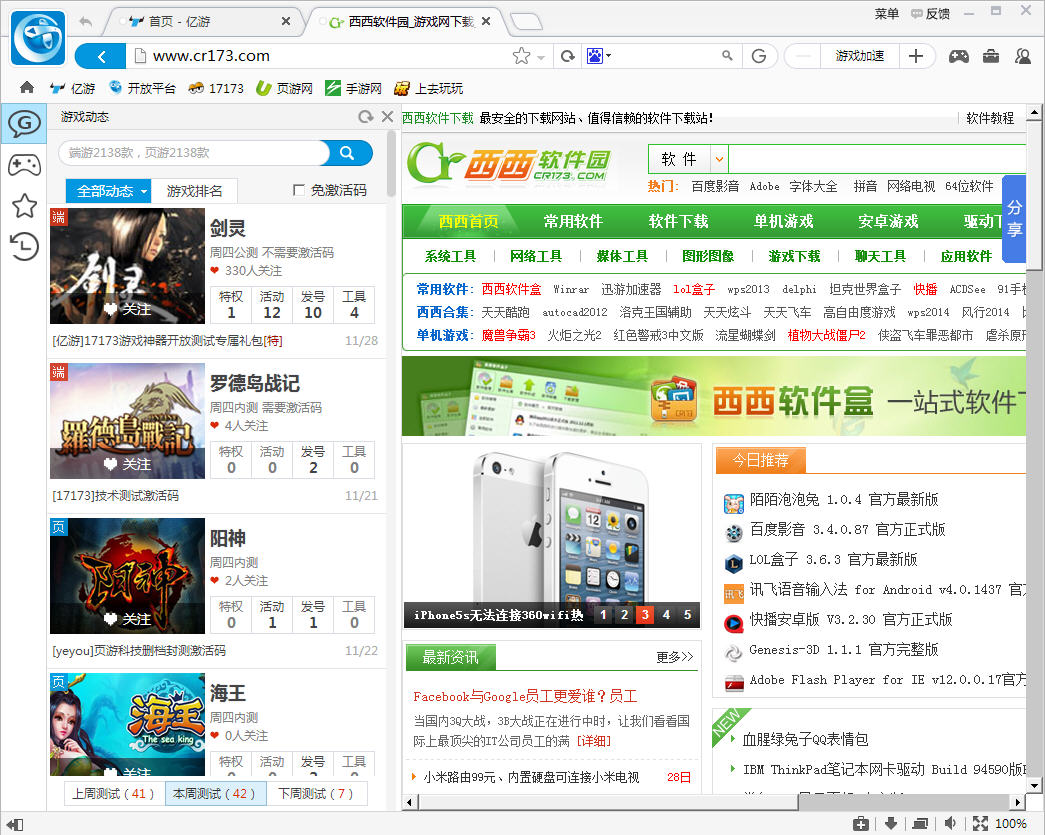Click slide number 4 on iPhone banner

coord(666,615)
